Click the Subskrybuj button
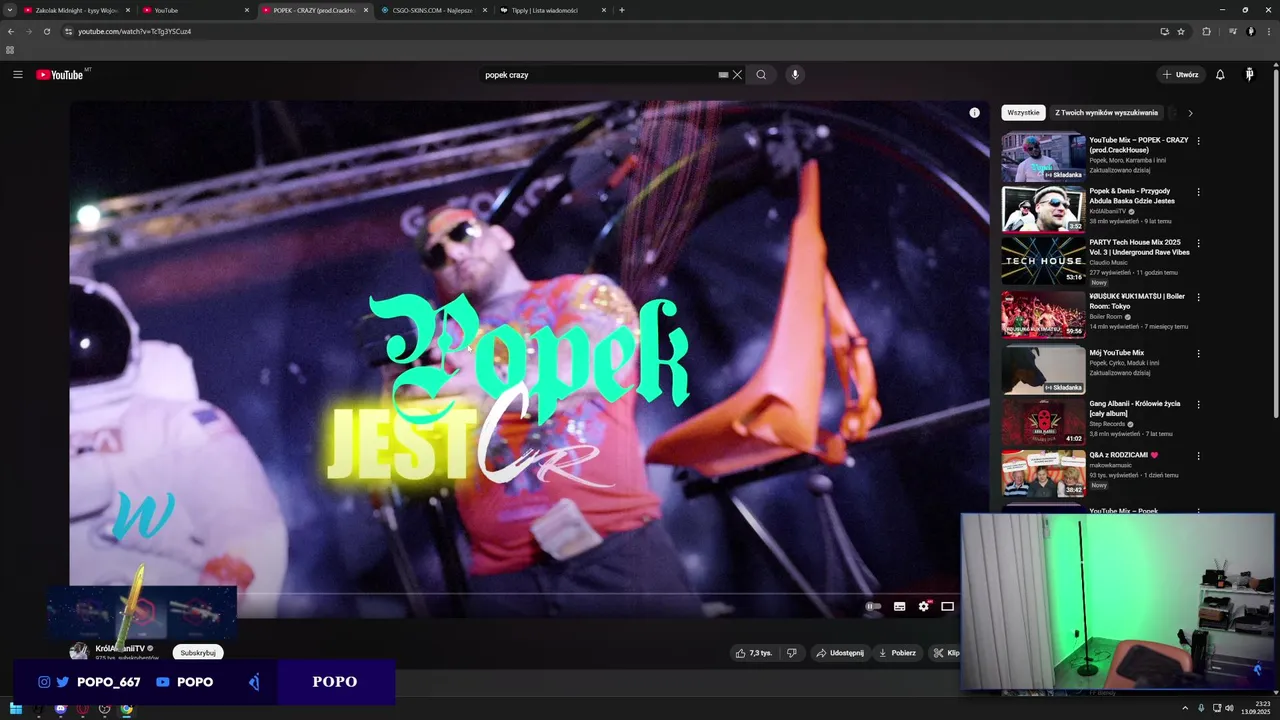 point(198,653)
